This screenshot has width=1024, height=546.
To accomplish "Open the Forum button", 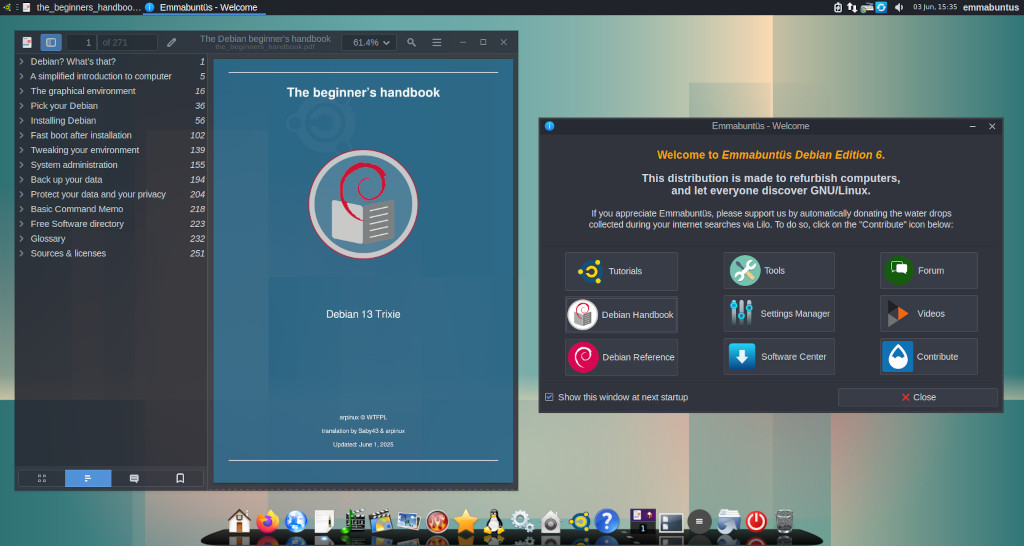I will (x=929, y=270).
